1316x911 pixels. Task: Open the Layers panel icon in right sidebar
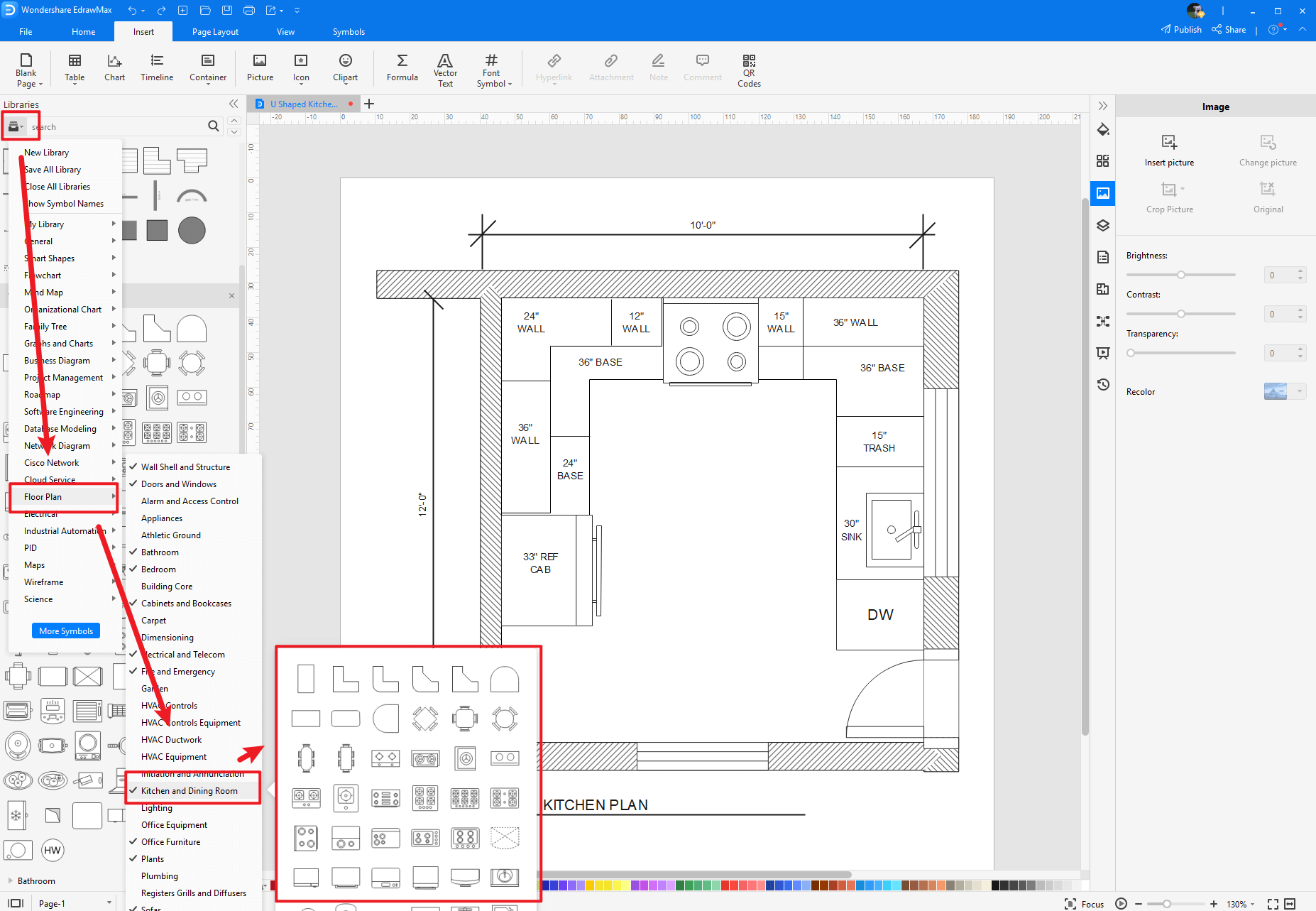[1103, 225]
